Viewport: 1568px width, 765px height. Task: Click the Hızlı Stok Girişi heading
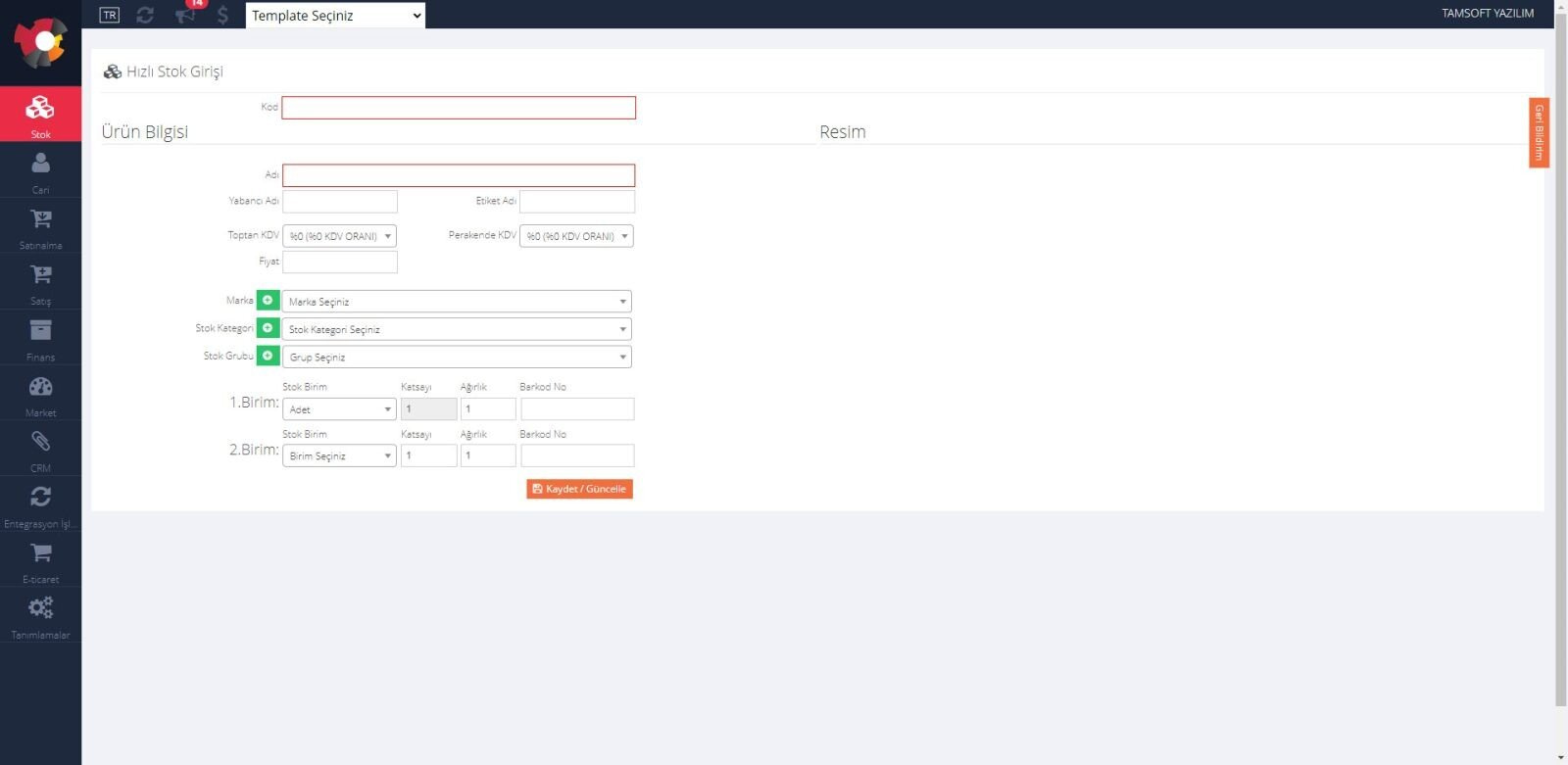pyautogui.click(x=174, y=72)
